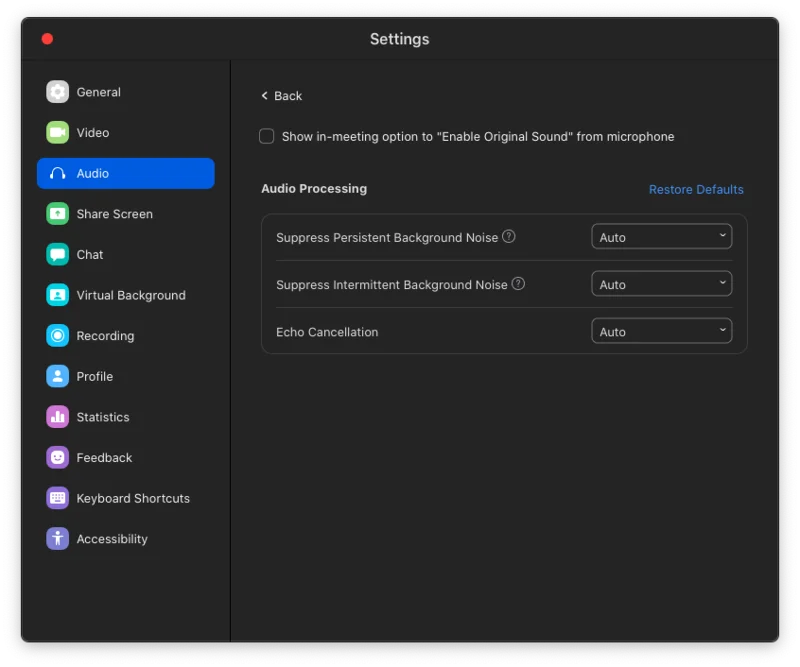Open Suppress Intermittent Background Noise dropdown

tap(661, 284)
